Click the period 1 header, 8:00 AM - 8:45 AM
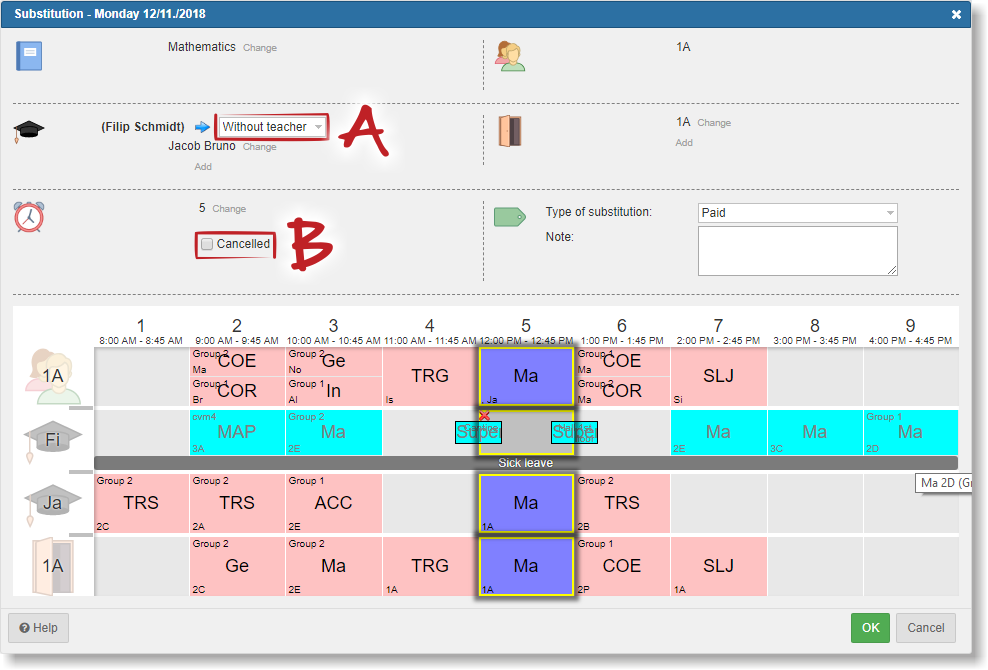The image size is (988, 670). [141, 332]
